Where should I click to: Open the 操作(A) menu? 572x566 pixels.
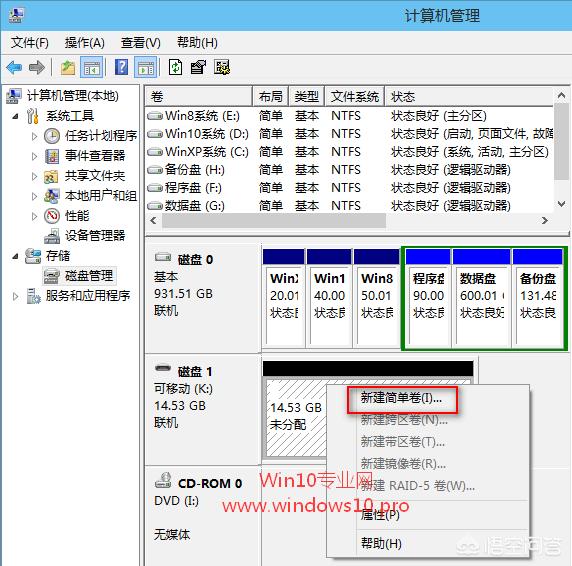coord(85,43)
